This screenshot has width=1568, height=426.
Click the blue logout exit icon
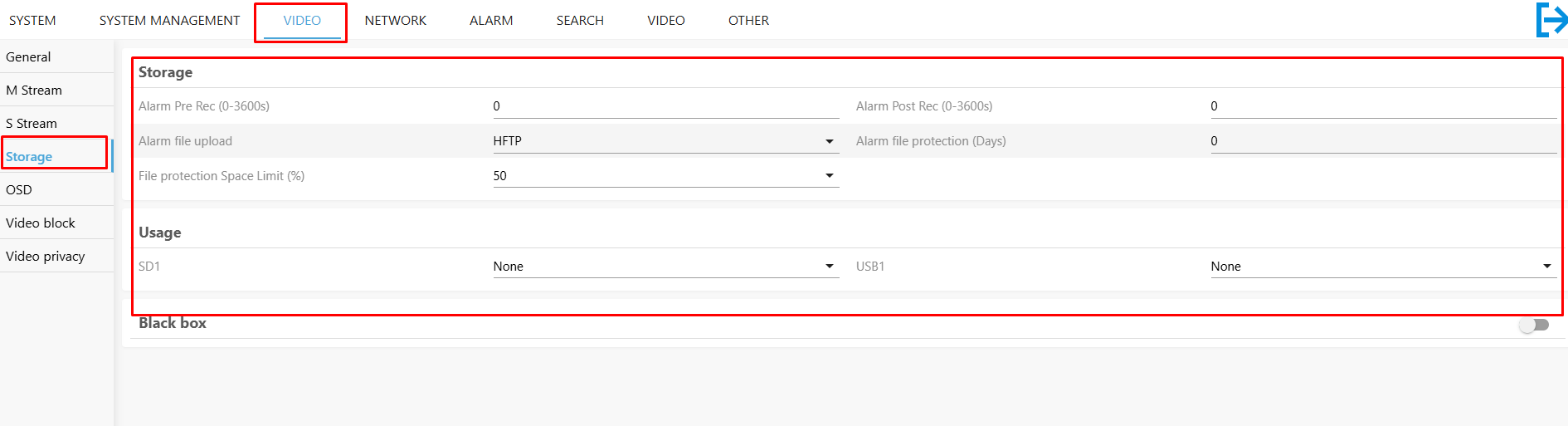pyautogui.click(x=1551, y=20)
